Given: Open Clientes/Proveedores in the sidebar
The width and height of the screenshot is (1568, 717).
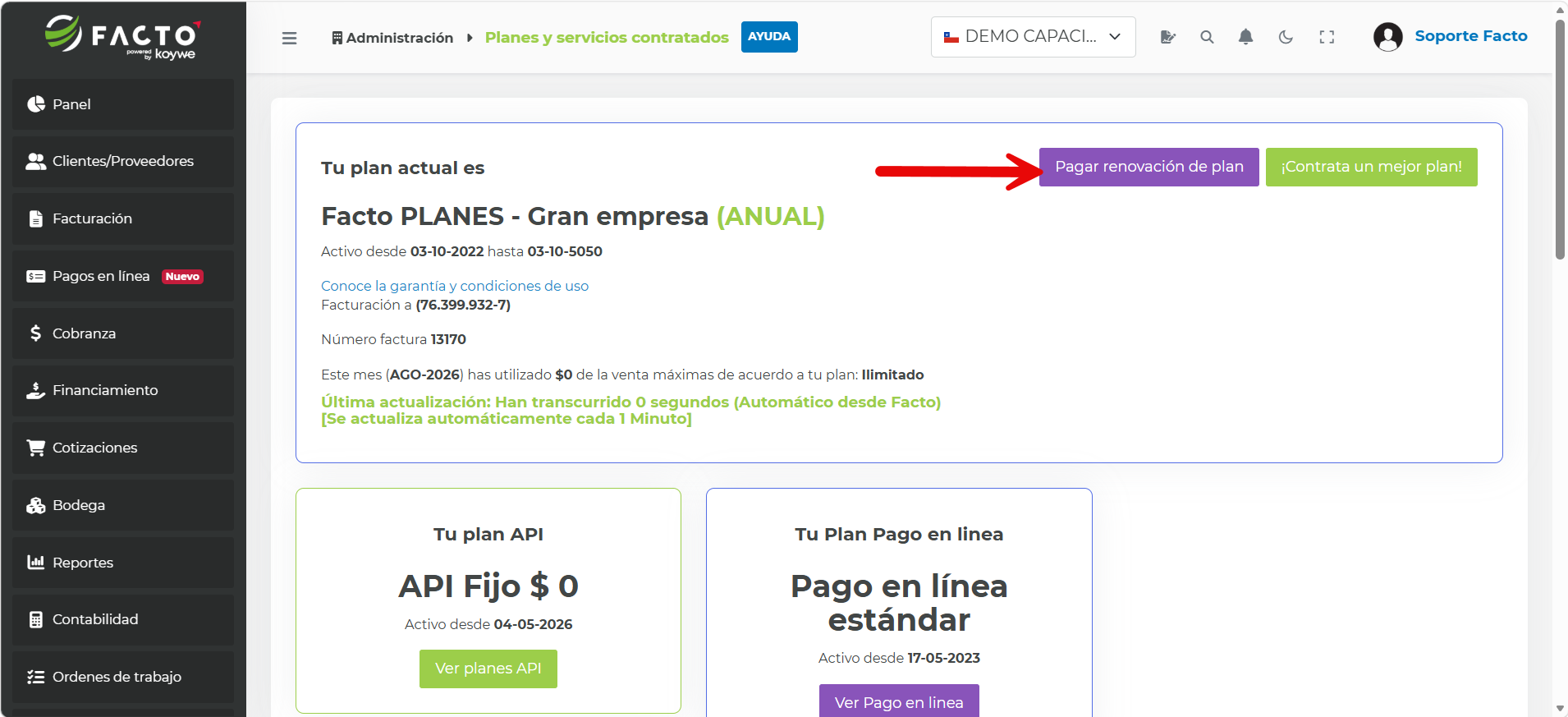Looking at the screenshot, I should [123, 162].
